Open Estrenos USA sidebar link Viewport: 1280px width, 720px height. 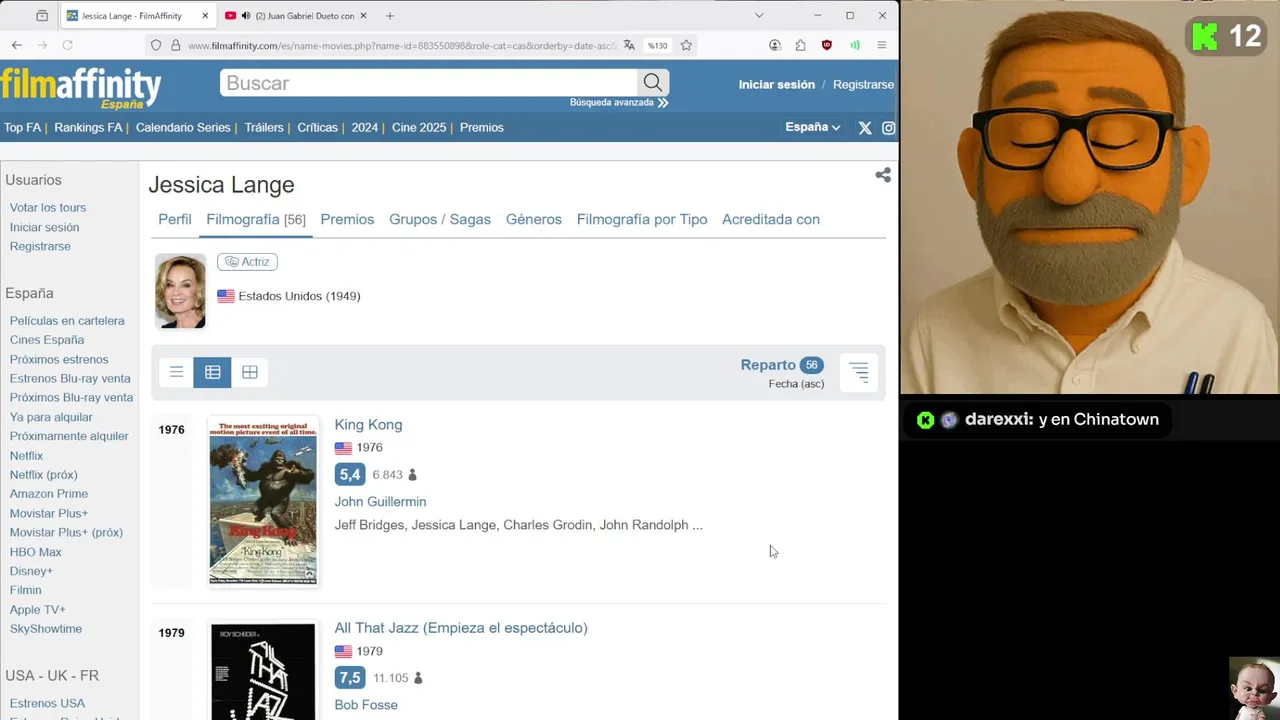coord(47,703)
